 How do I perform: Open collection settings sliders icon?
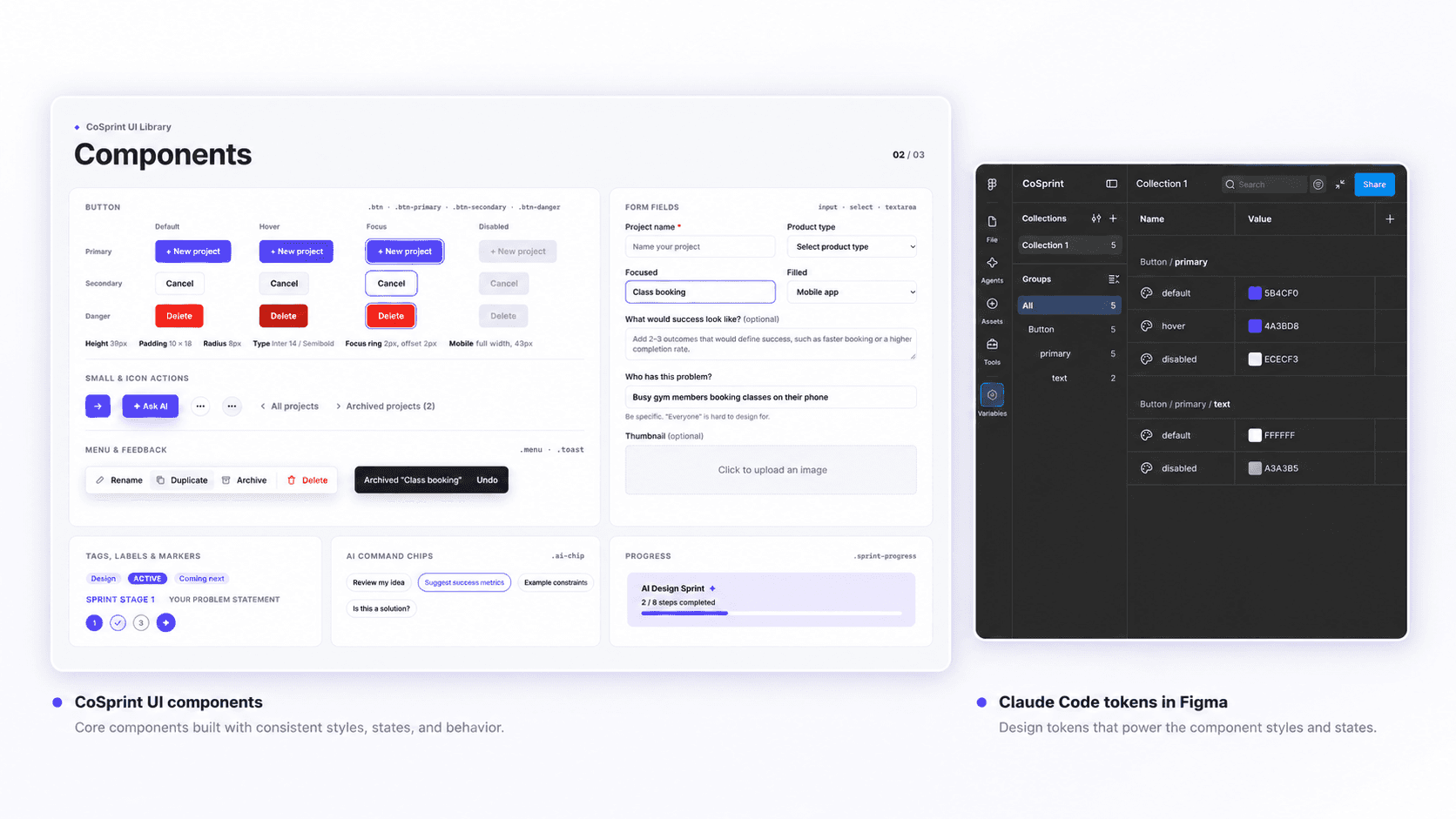click(1096, 218)
